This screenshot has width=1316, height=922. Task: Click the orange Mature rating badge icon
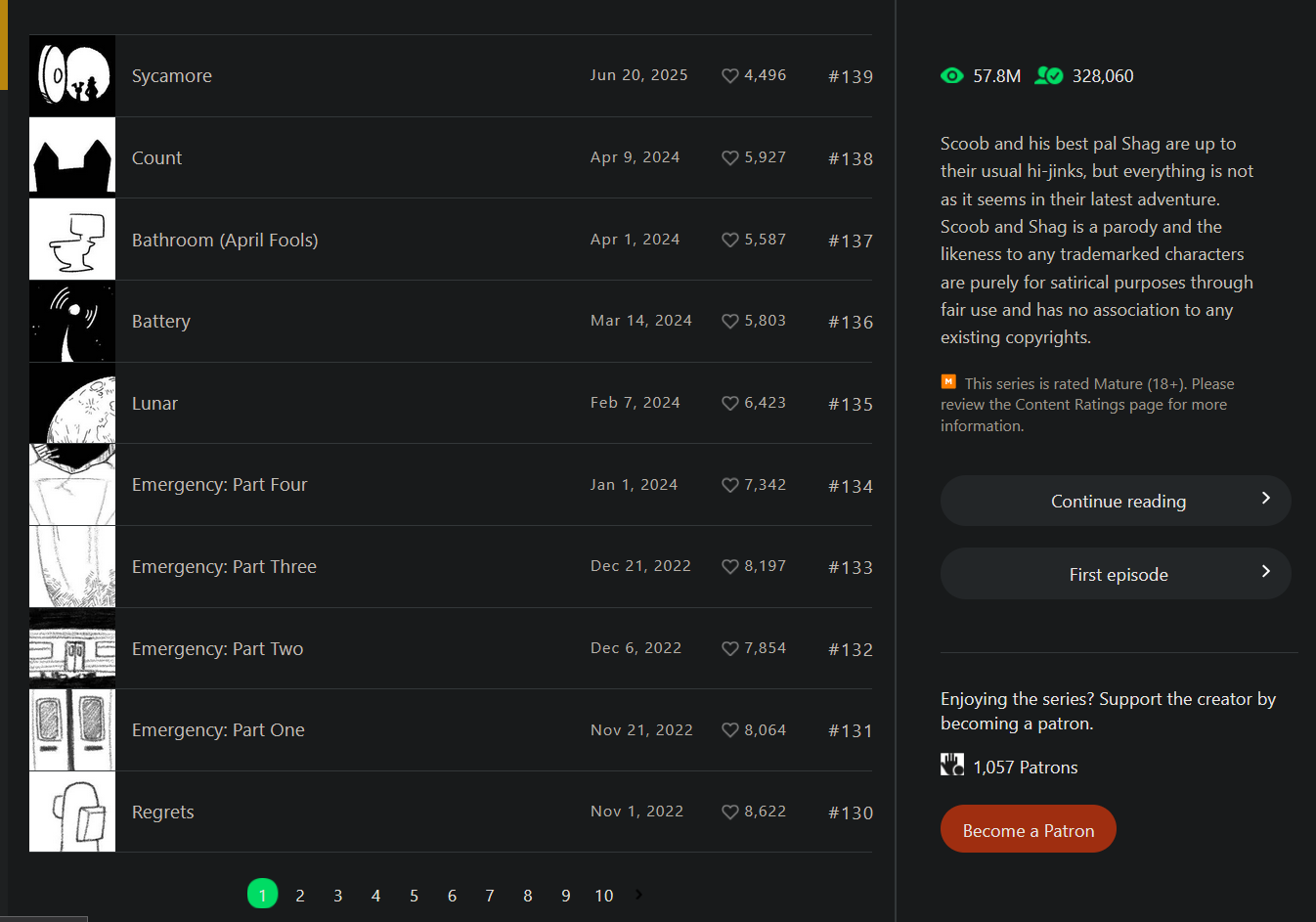948,382
